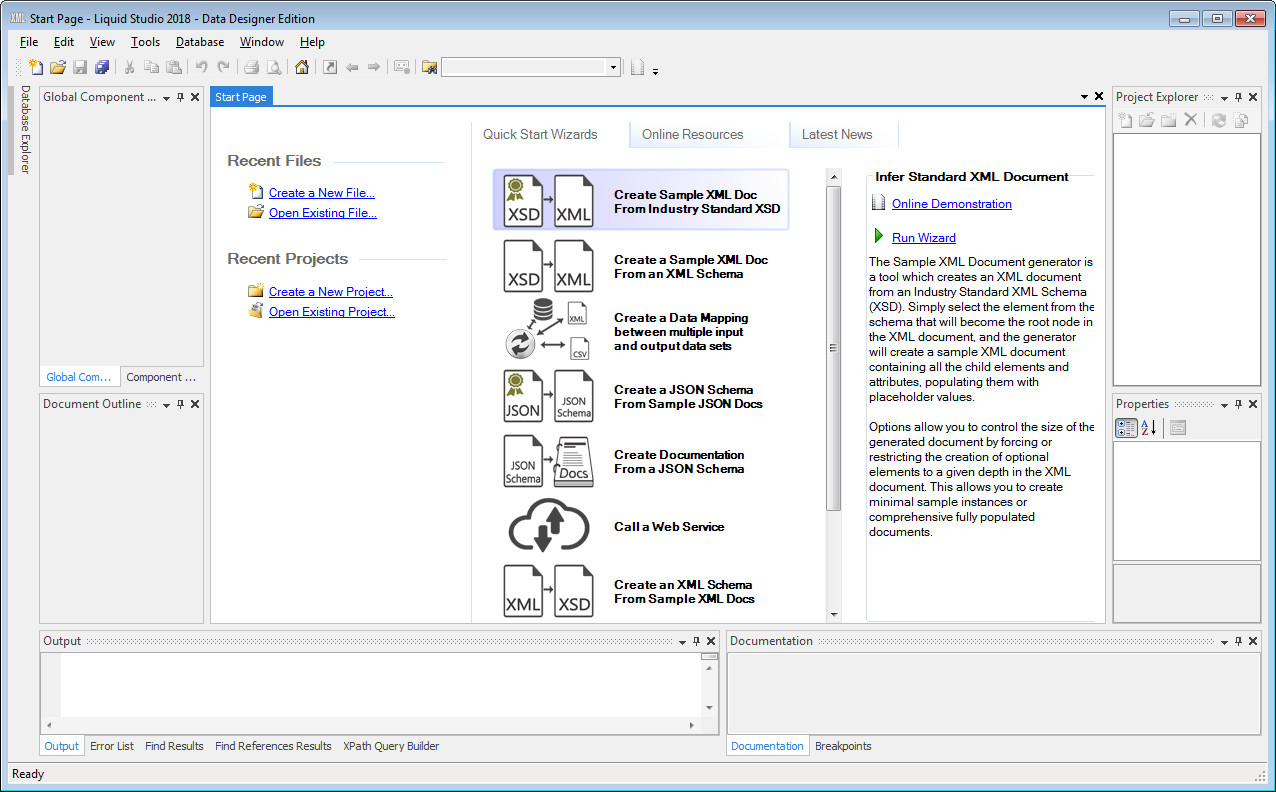The width and height of the screenshot is (1276, 792).
Task: Open the Document Outline panel options dropdown arrow
Action: tap(166, 404)
